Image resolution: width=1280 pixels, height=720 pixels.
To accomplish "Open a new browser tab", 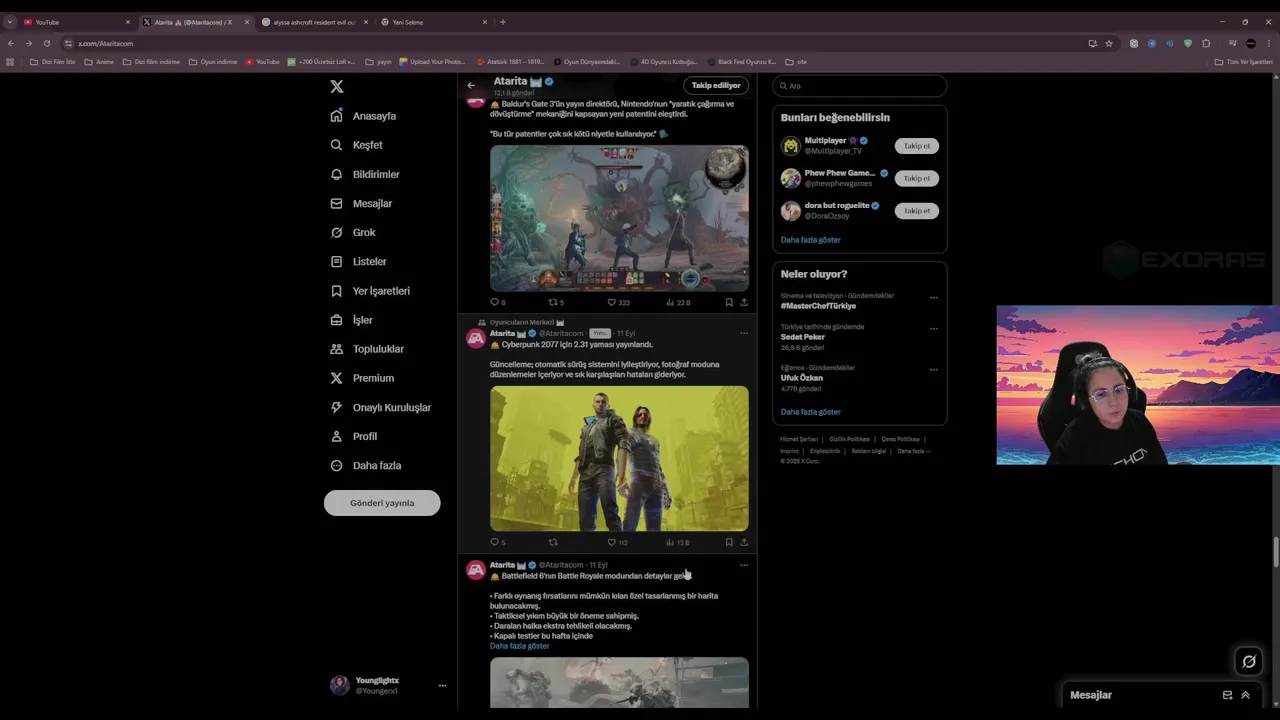I will pyautogui.click(x=503, y=22).
